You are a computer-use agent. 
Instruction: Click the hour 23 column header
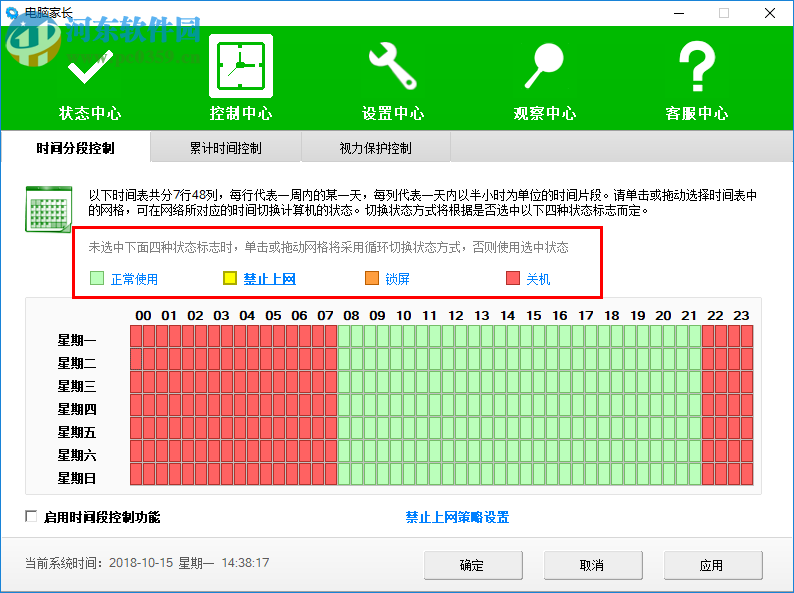click(741, 315)
